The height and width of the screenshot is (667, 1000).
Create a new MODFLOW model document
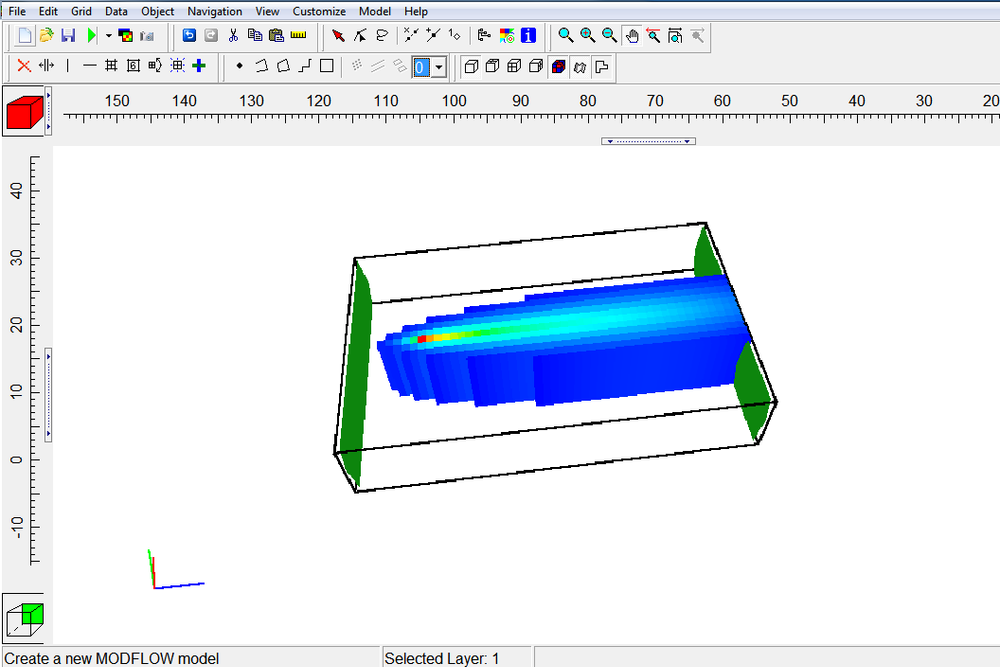[x=22, y=35]
